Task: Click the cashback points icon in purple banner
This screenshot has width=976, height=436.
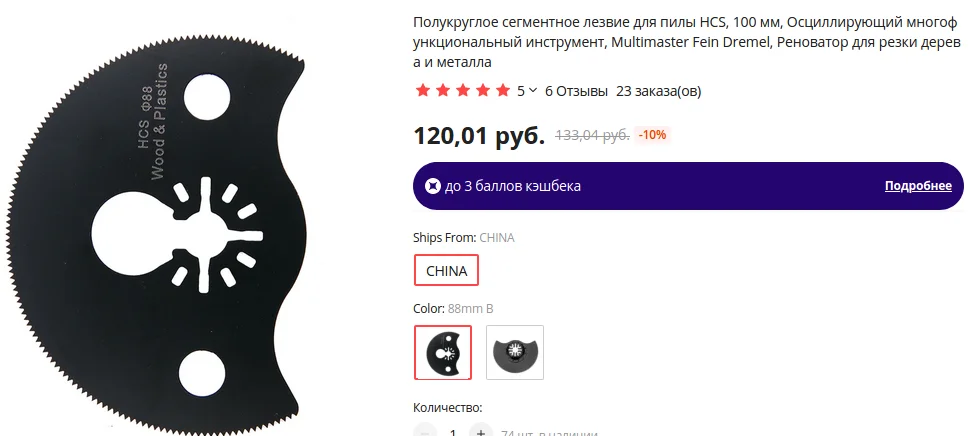Action: [x=433, y=186]
